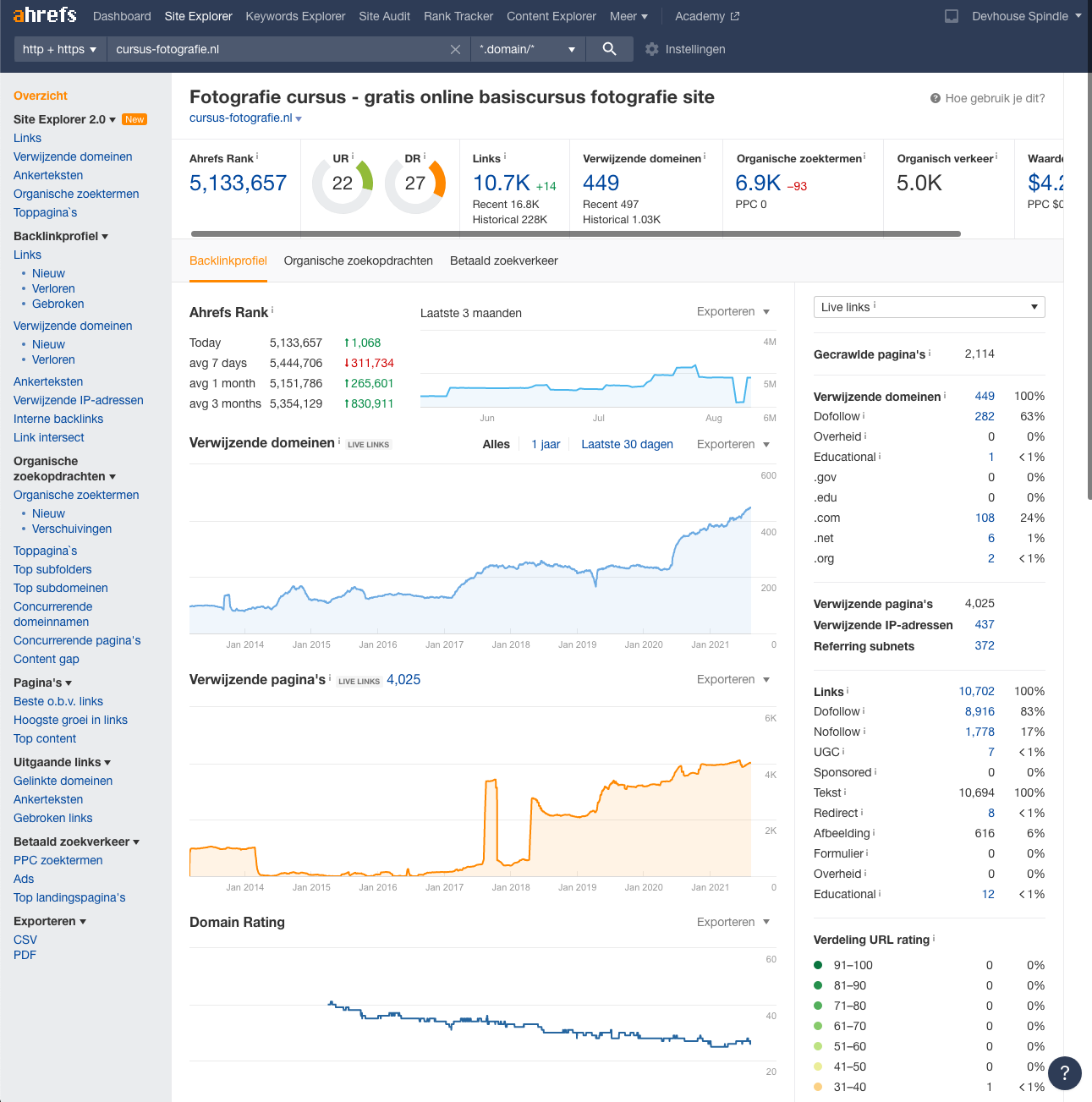
Task: Click the orange New badge by Site Explorer 2.0
Action: (x=134, y=119)
